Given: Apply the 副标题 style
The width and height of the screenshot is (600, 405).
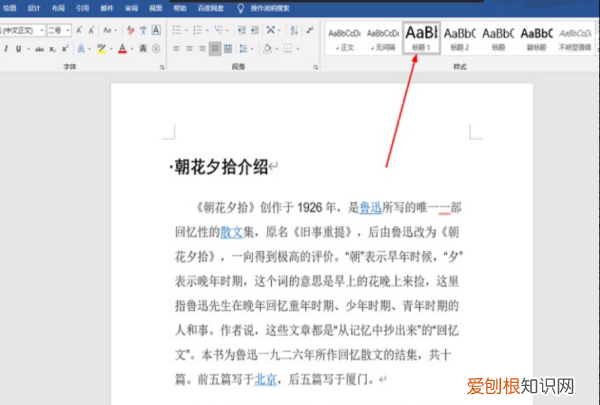Looking at the screenshot, I should tap(536, 39).
